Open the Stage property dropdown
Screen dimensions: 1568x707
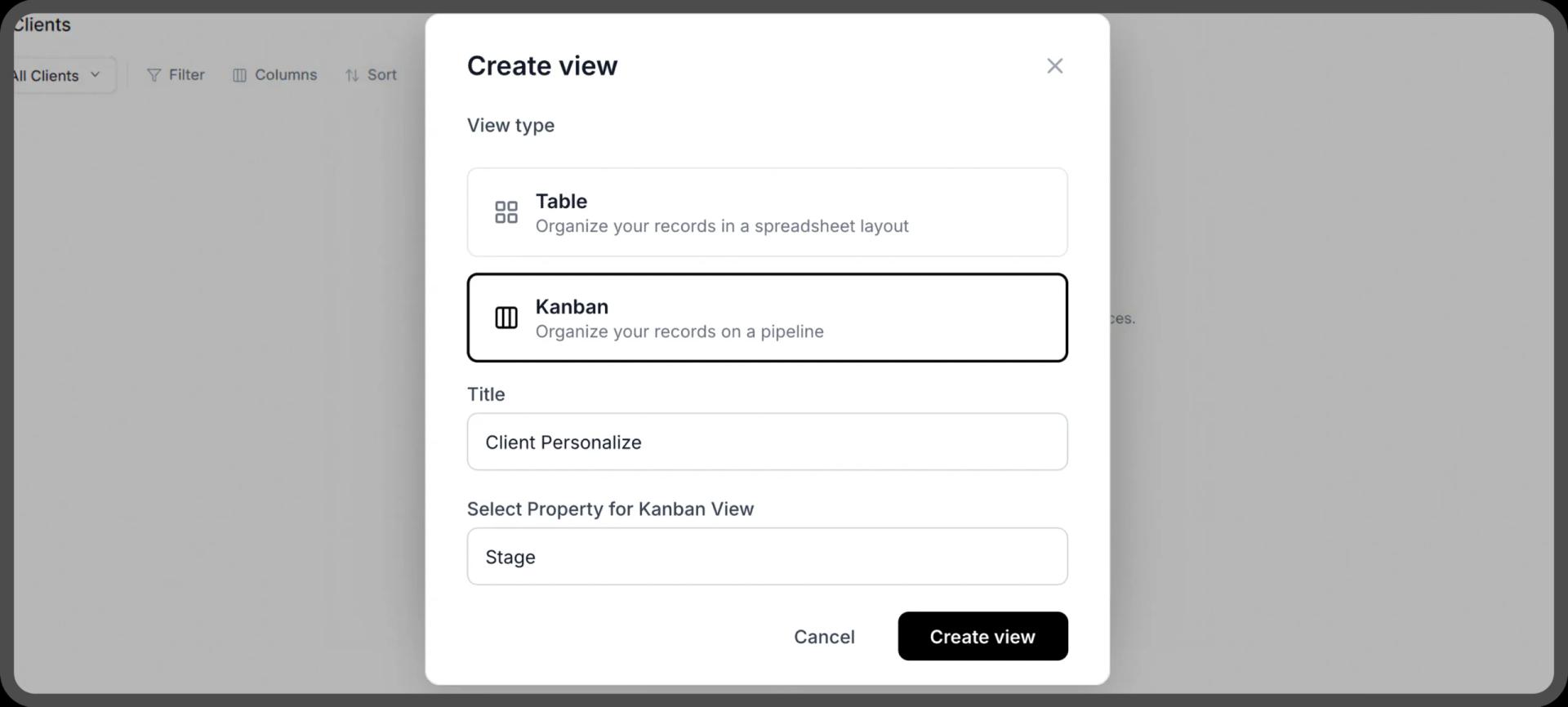(x=767, y=557)
